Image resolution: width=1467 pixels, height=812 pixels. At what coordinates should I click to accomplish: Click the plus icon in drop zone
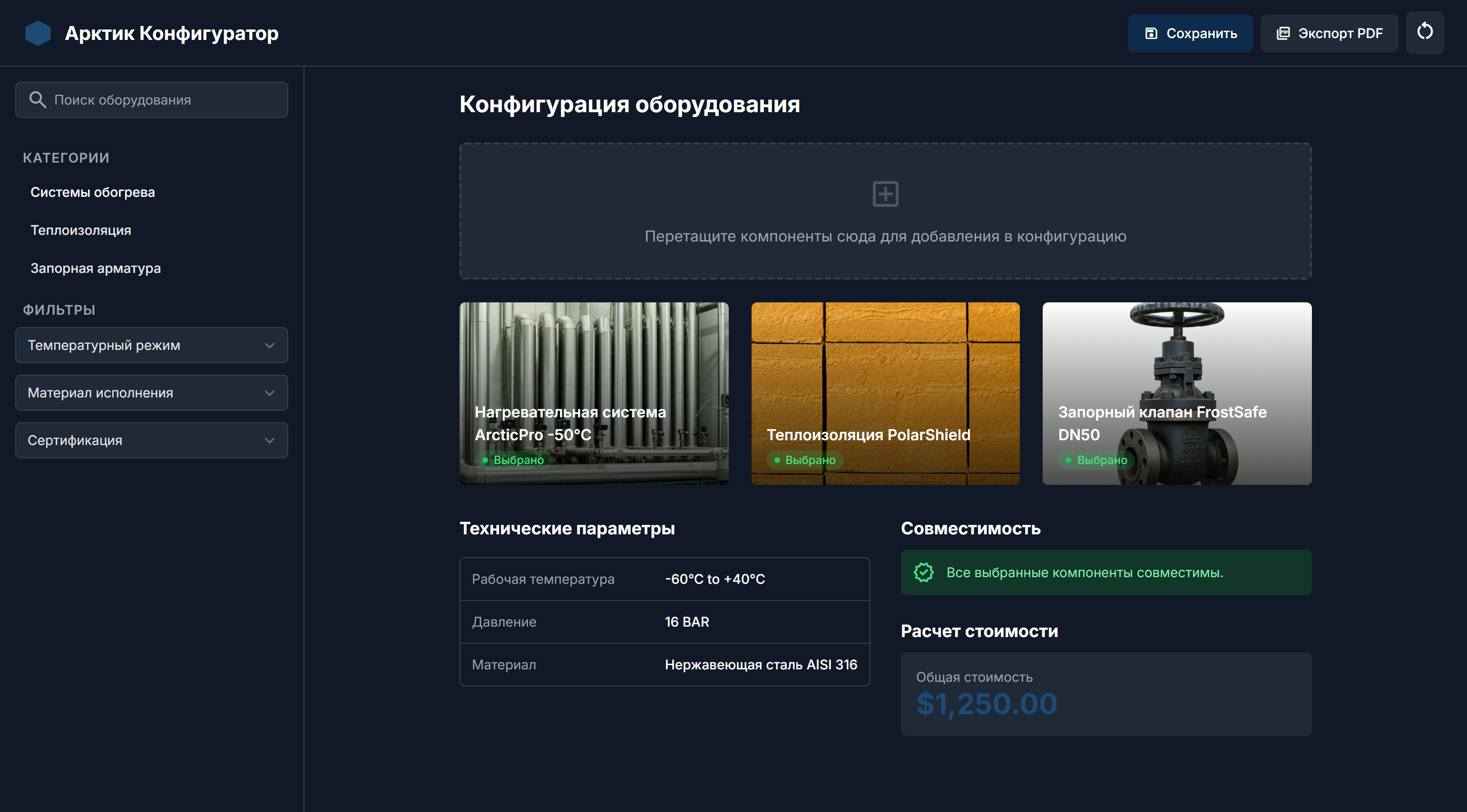coord(885,194)
